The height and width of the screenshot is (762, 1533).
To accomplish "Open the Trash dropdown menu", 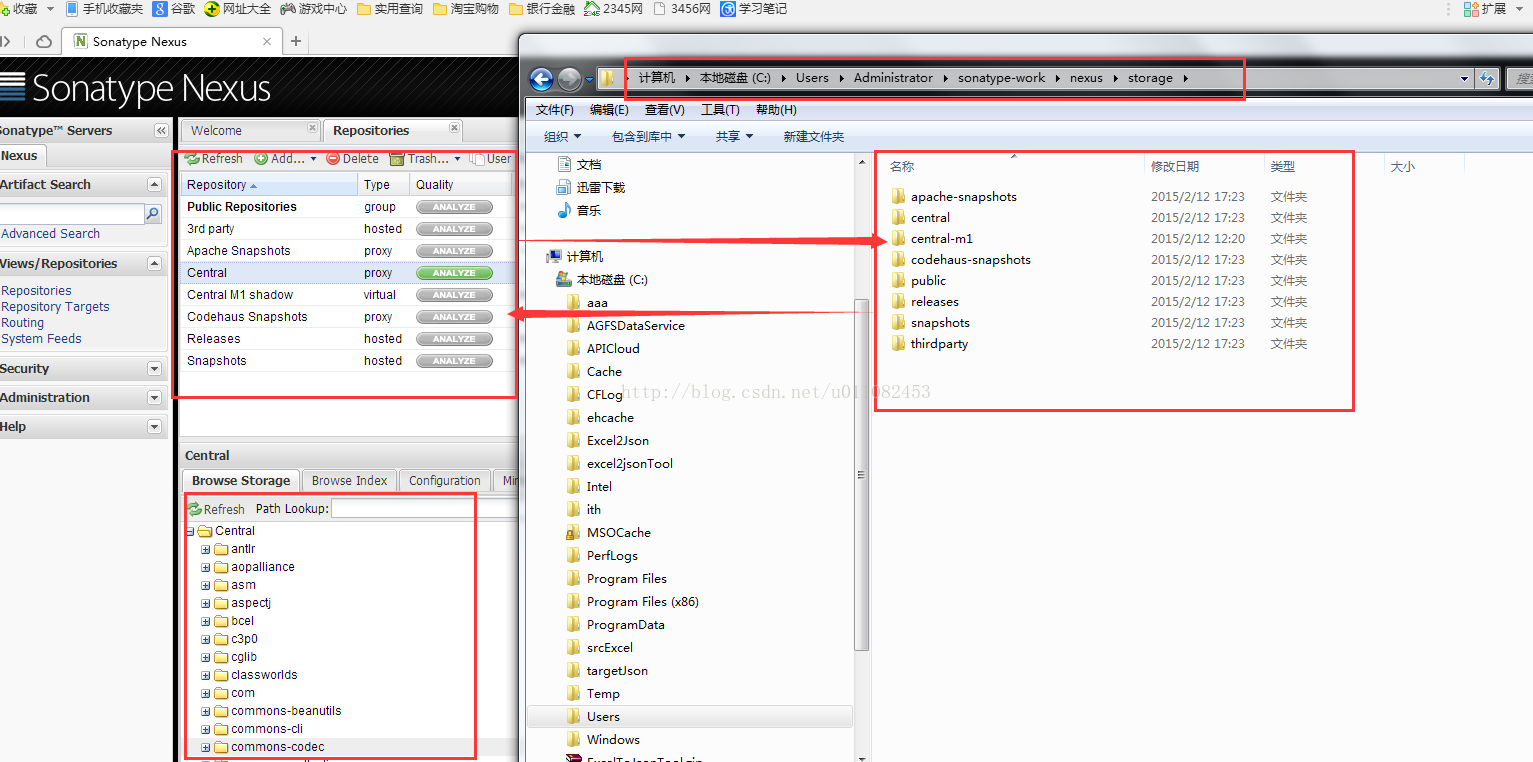I will pyautogui.click(x=426, y=159).
